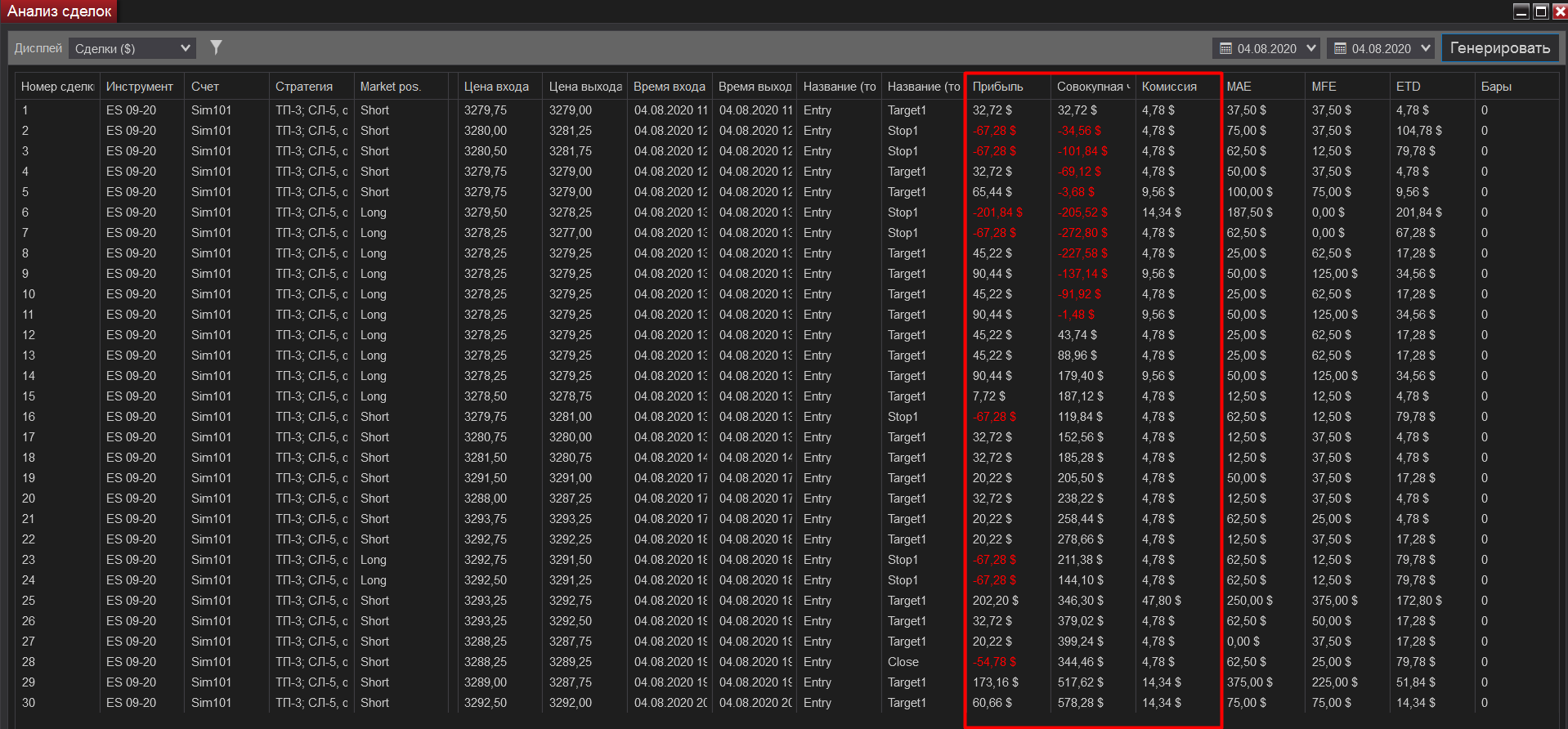Click the Совокупная column header
The image size is (1568, 729).
point(1093,87)
